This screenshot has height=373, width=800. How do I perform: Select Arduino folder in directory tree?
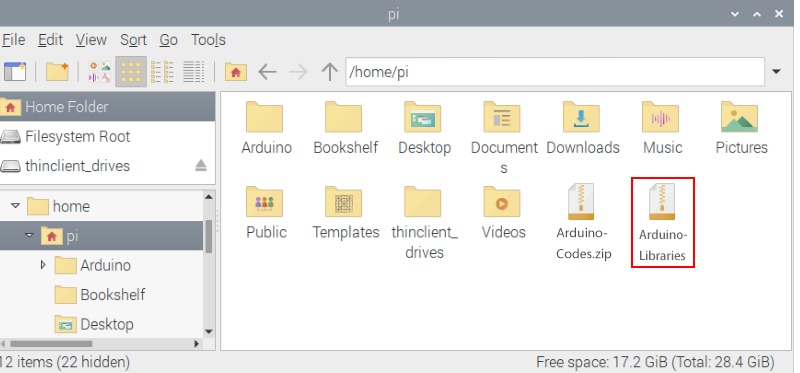pyautogui.click(x=92, y=265)
